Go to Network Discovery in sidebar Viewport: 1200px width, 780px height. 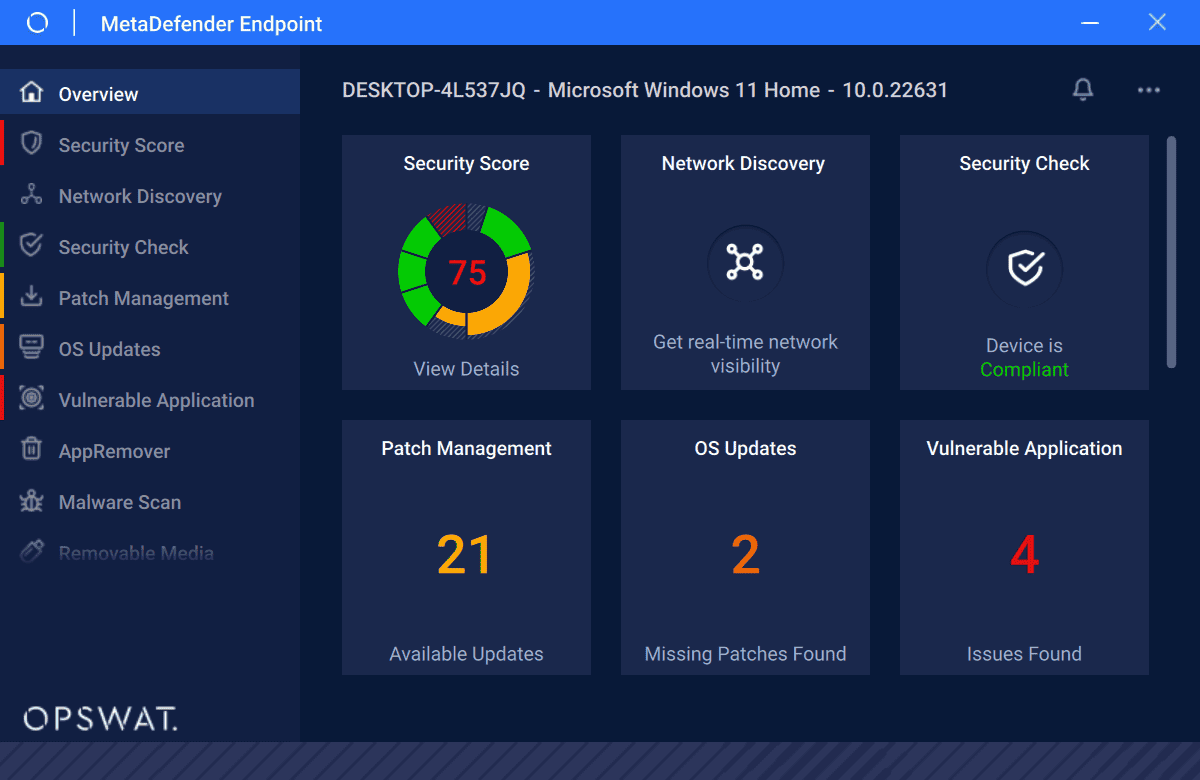(x=150, y=195)
